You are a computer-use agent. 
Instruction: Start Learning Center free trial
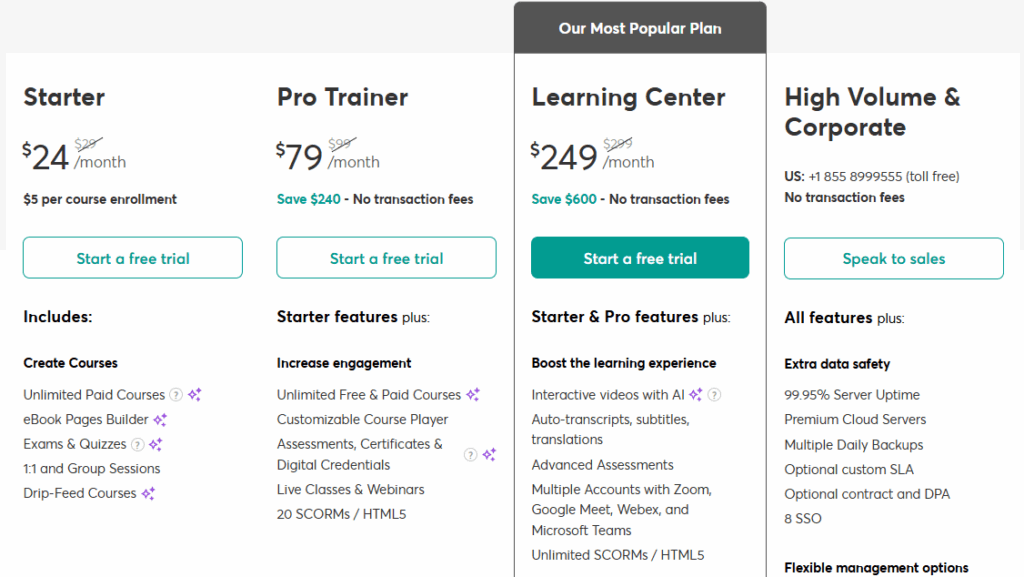point(640,258)
